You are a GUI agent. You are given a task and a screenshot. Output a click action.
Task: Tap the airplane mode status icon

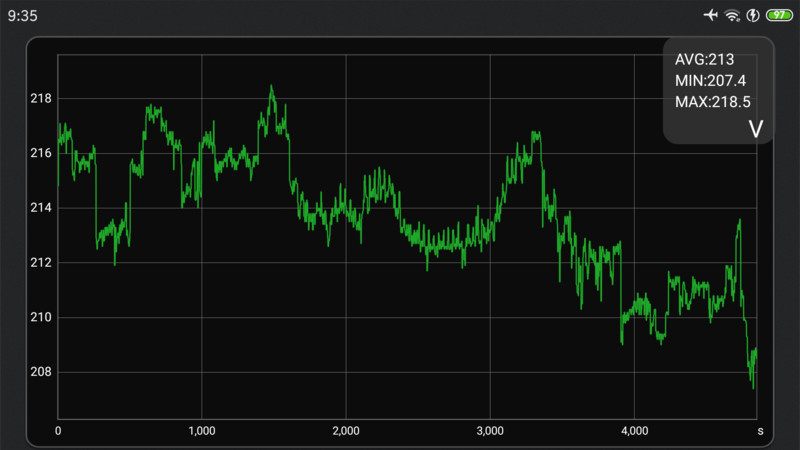point(711,16)
